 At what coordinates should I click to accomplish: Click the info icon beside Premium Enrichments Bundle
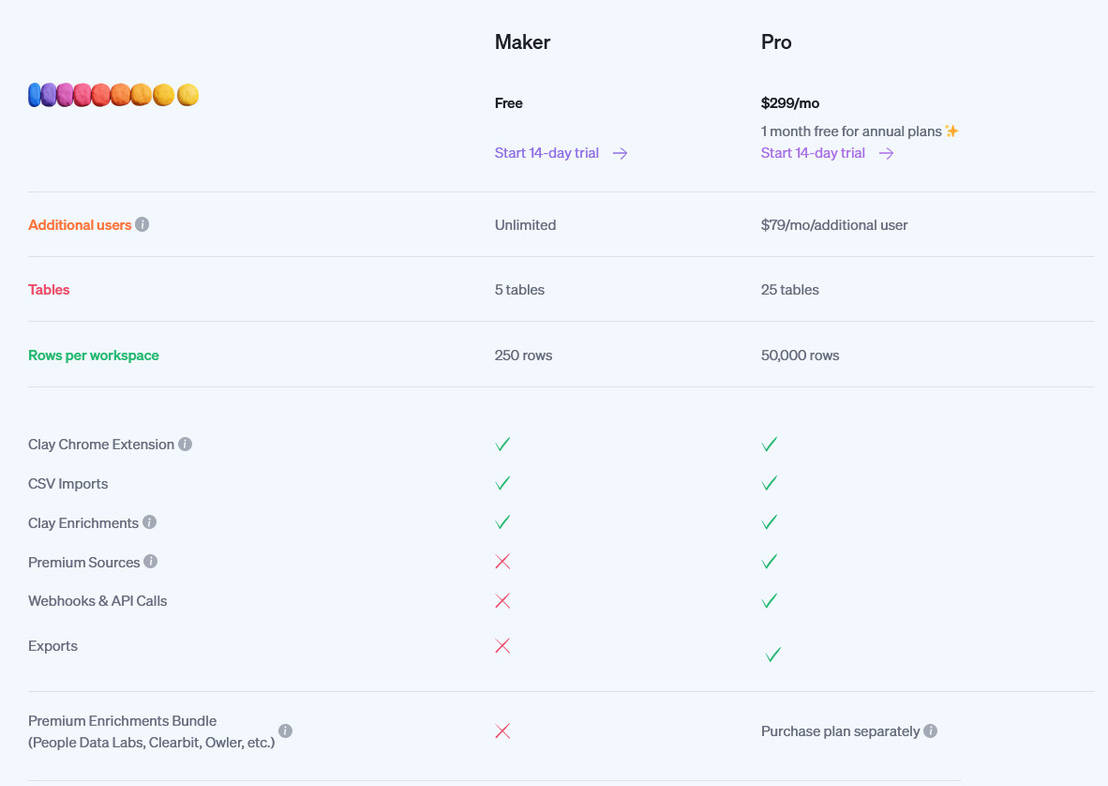[286, 731]
